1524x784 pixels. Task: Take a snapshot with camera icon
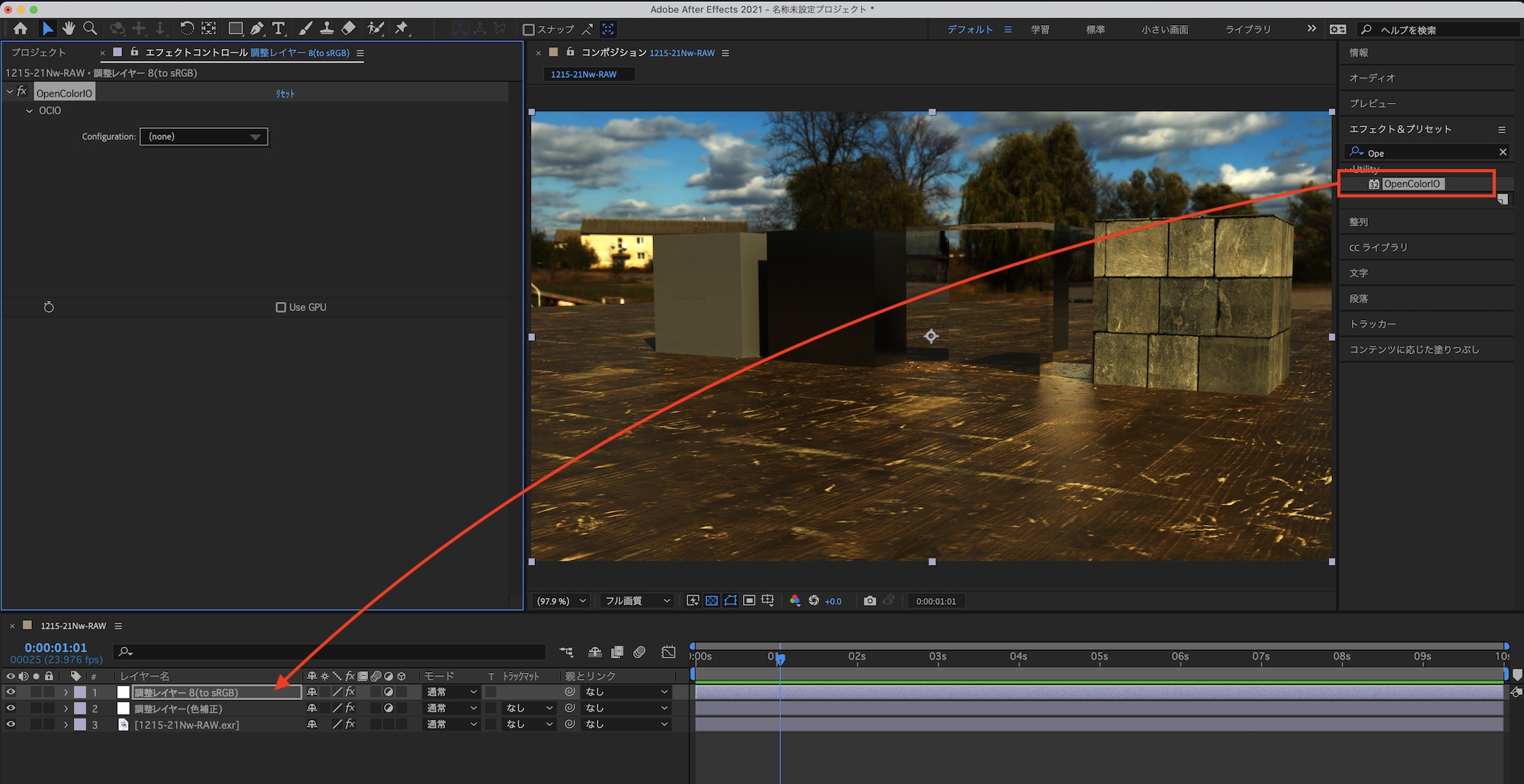[869, 601]
